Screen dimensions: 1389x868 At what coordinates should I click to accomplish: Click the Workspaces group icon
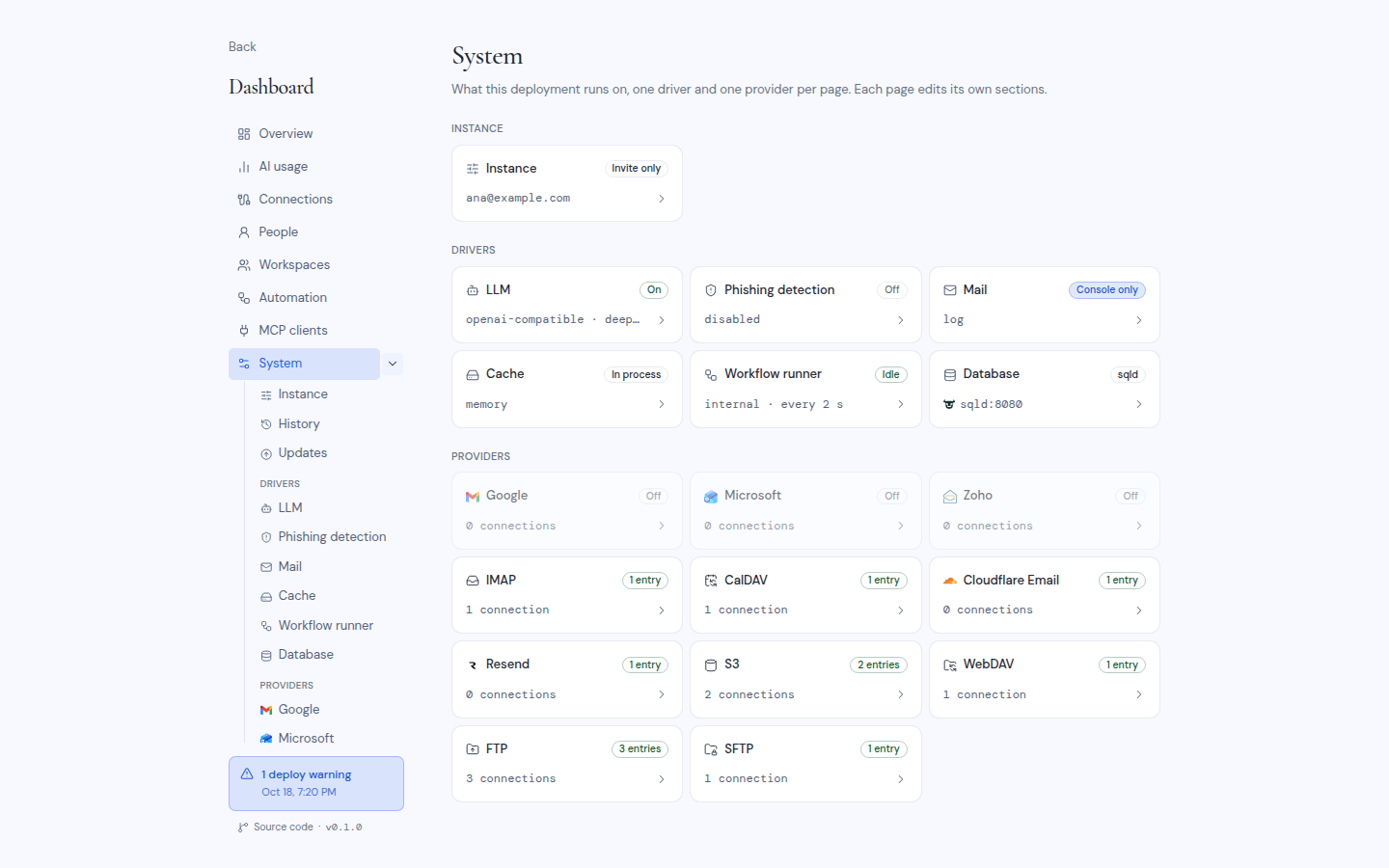tap(244, 265)
